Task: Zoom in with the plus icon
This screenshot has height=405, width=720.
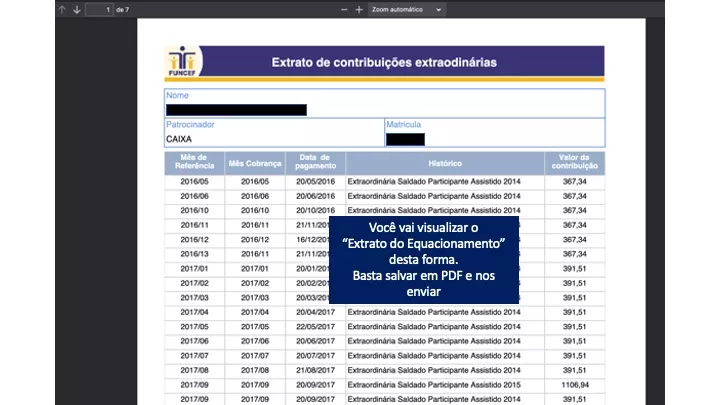Action: 359,9
